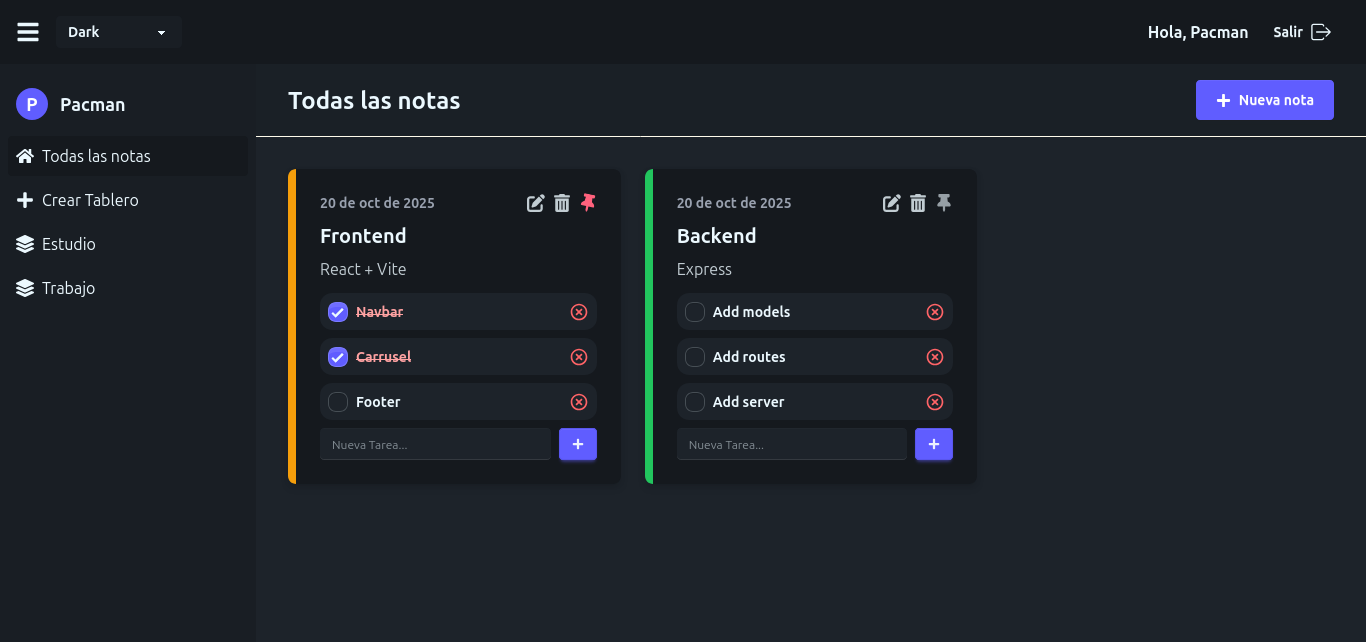Uncheck the completed Navbar task
The height and width of the screenshot is (642, 1366).
point(337,311)
